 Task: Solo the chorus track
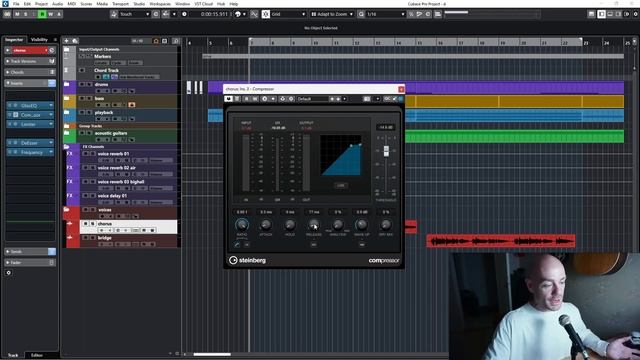click(93, 224)
